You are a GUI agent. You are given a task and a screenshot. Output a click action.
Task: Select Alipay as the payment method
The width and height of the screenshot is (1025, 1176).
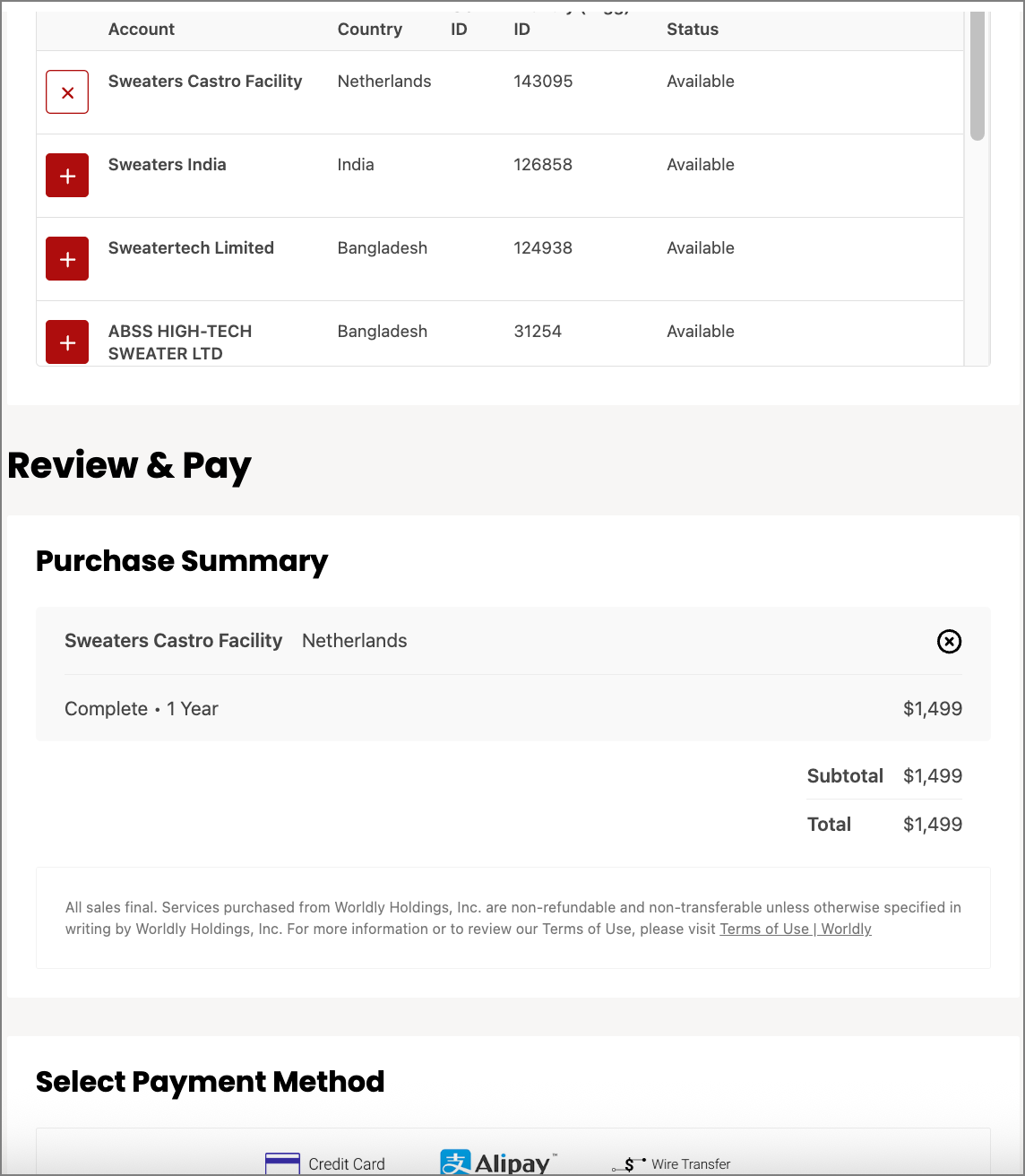tap(499, 1163)
